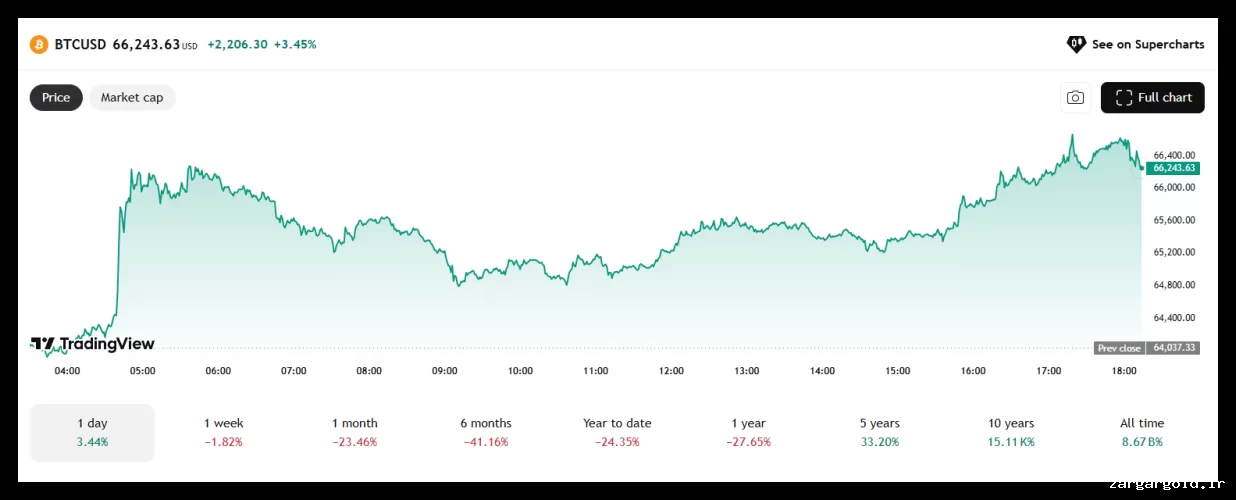Click the Prev close label on chart
The image size is (1236, 500).
[x=1119, y=348]
